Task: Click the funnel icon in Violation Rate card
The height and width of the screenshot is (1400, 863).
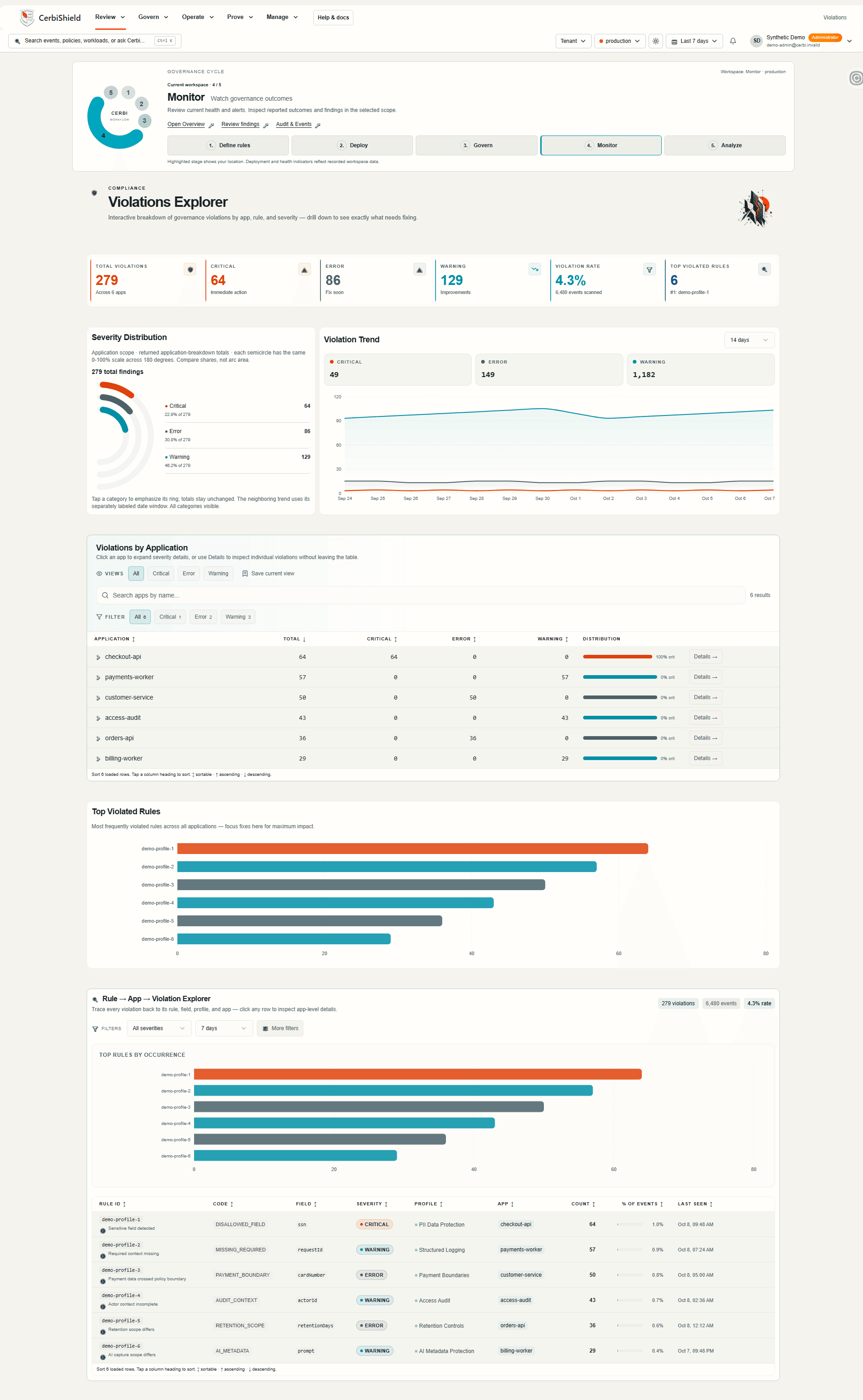Action: [x=650, y=270]
